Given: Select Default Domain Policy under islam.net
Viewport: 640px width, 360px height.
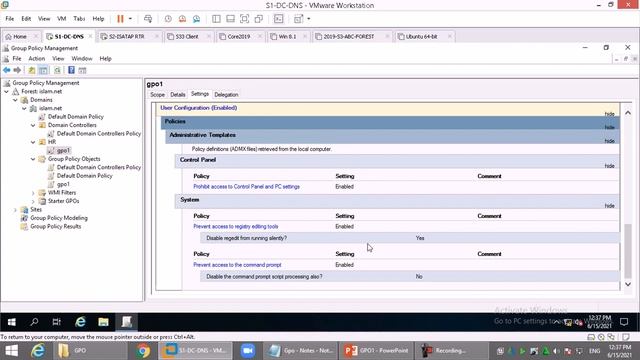Looking at the screenshot, I should pos(76,117).
